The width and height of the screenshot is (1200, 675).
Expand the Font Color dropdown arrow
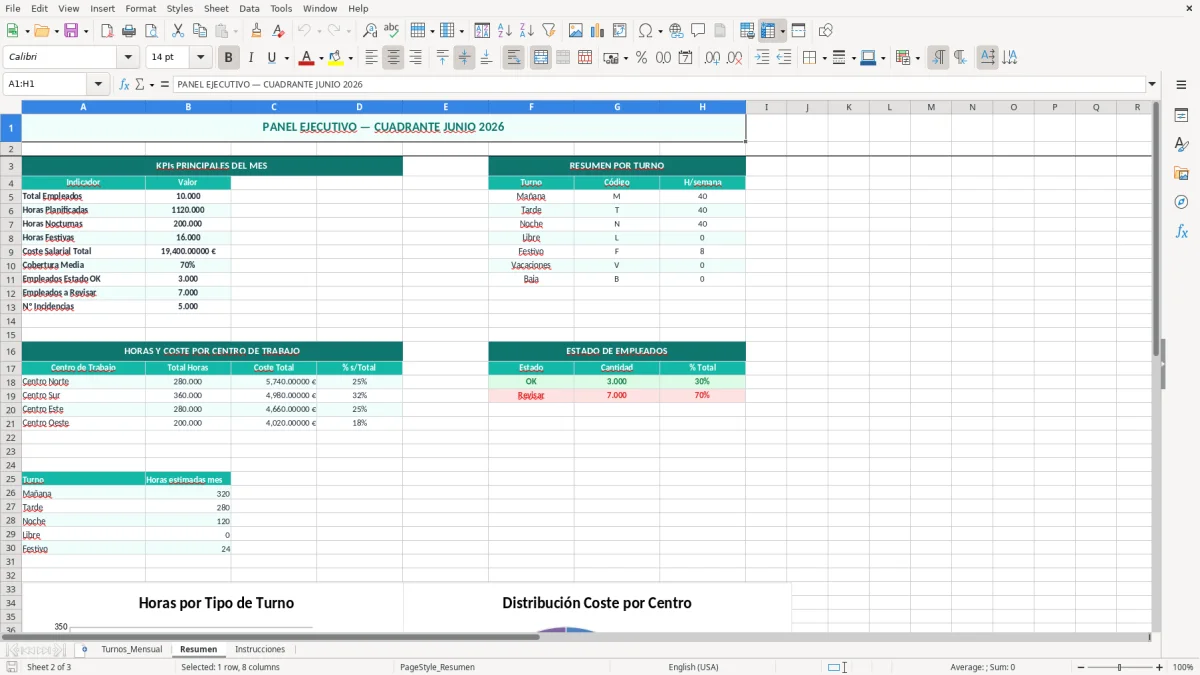(x=320, y=58)
